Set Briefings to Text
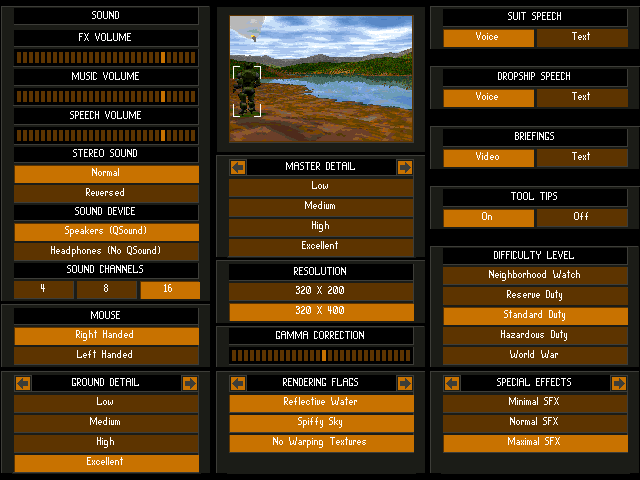 pos(582,158)
